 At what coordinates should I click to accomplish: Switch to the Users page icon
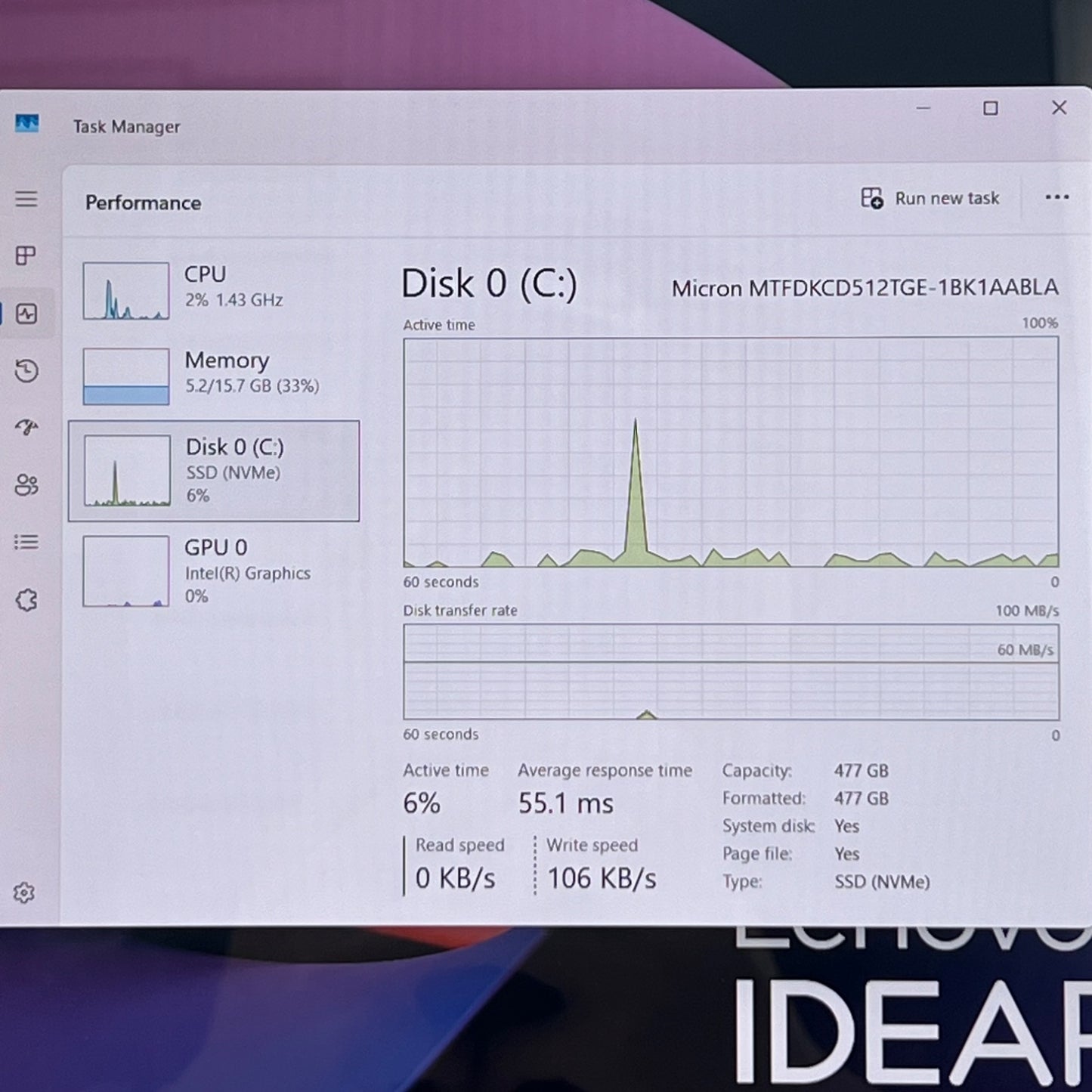pos(26,485)
